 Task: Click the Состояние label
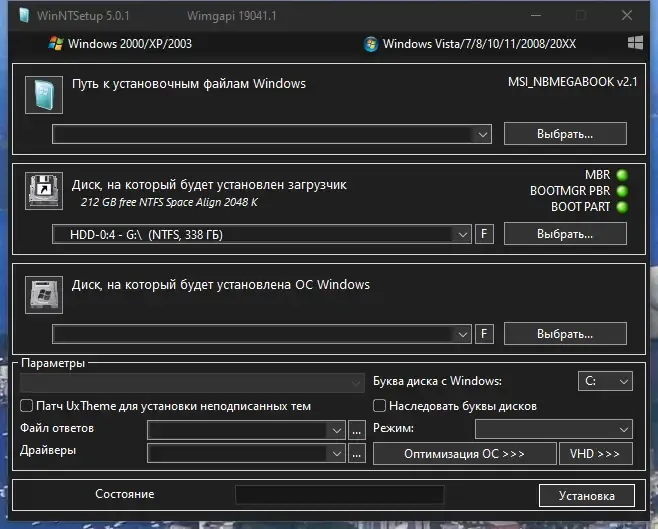[125, 494]
